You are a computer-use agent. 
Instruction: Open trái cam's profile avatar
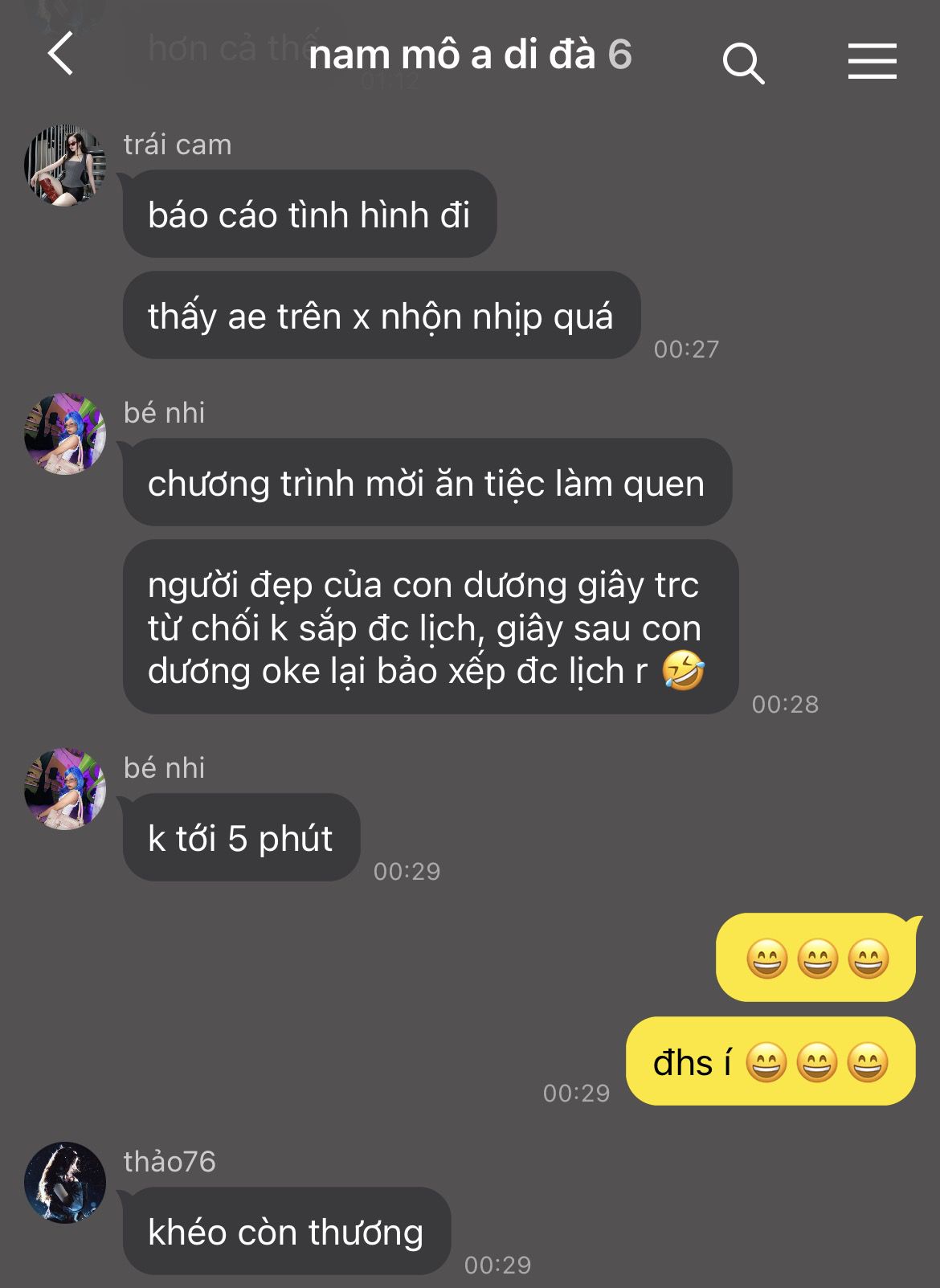click(x=65, y=165)
